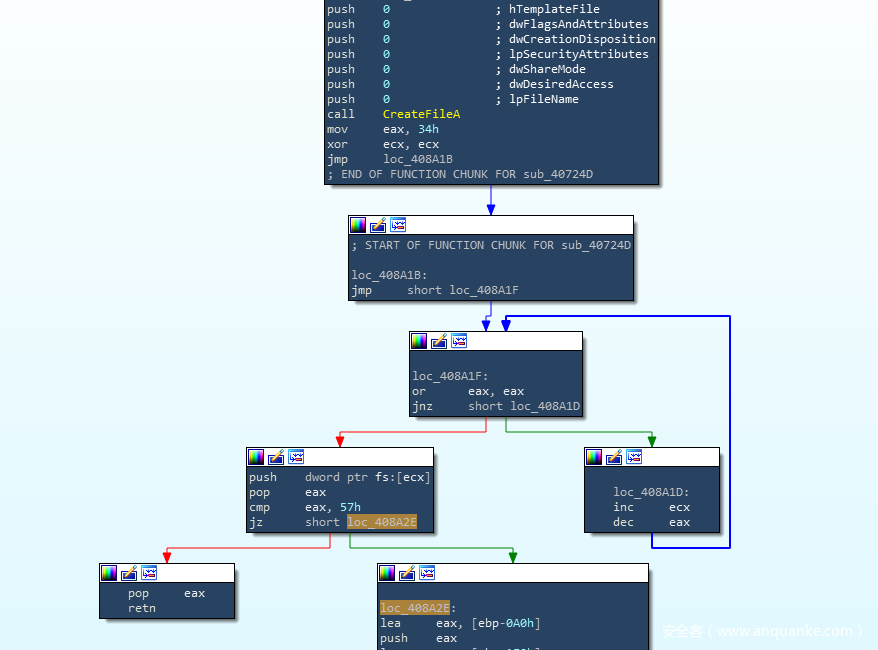Click the group icon on the 'pop eax, retn' block
This screenshot has width=878, height=650.
click(x=149, y=573)
